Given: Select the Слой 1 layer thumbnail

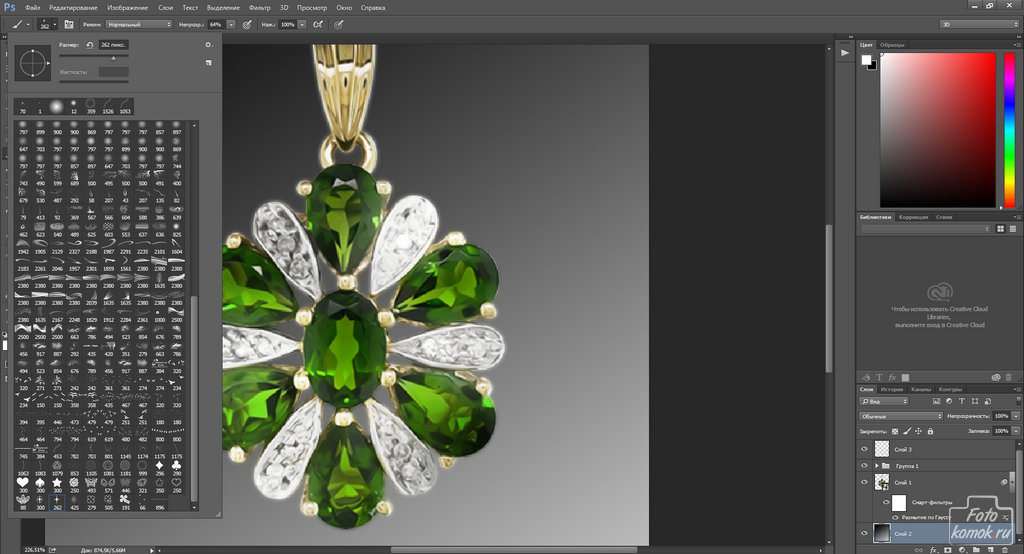Looking at the screenshot, I should 882,483.
